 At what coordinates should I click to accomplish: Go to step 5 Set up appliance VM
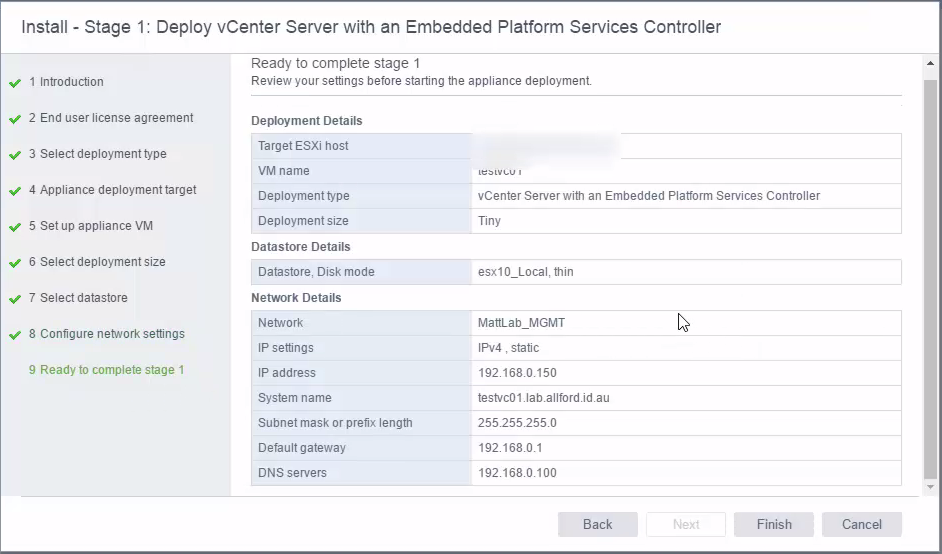(91, 226)
